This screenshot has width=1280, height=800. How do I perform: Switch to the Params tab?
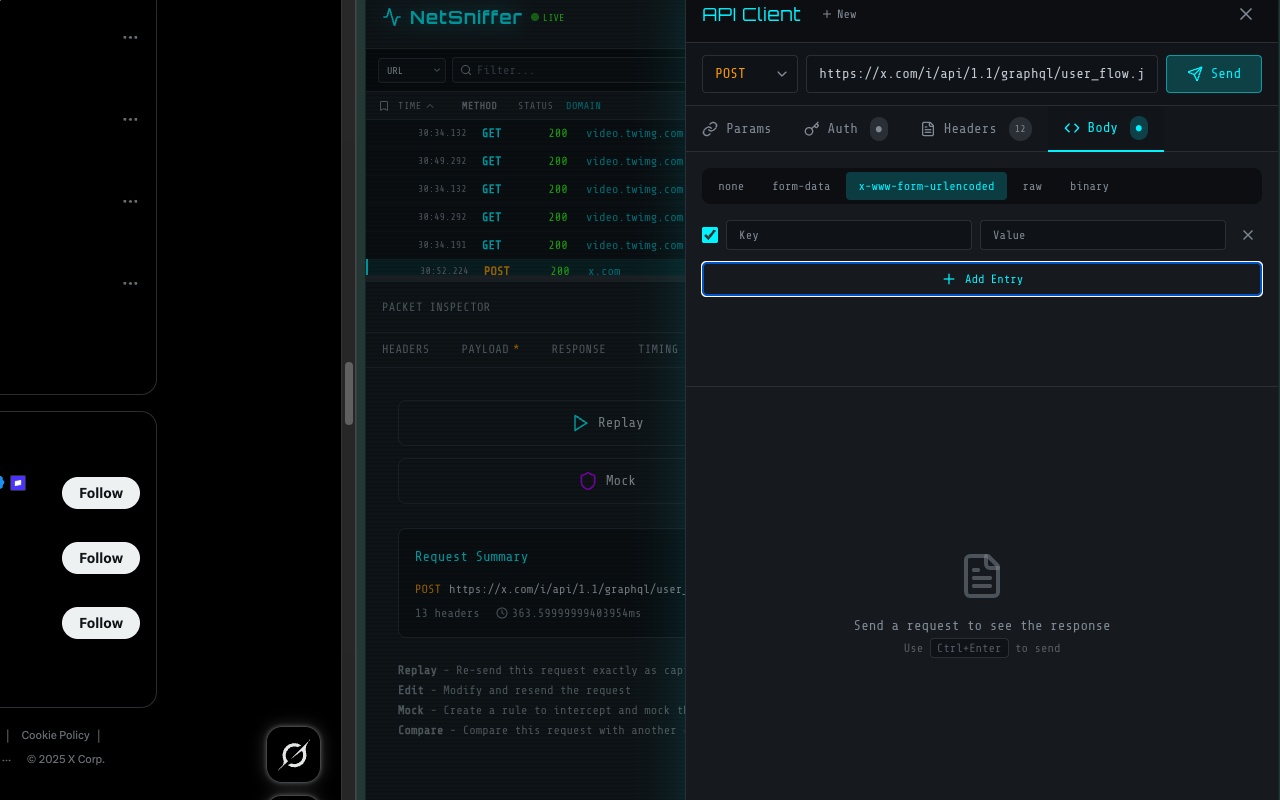click(x=737, y=128)
